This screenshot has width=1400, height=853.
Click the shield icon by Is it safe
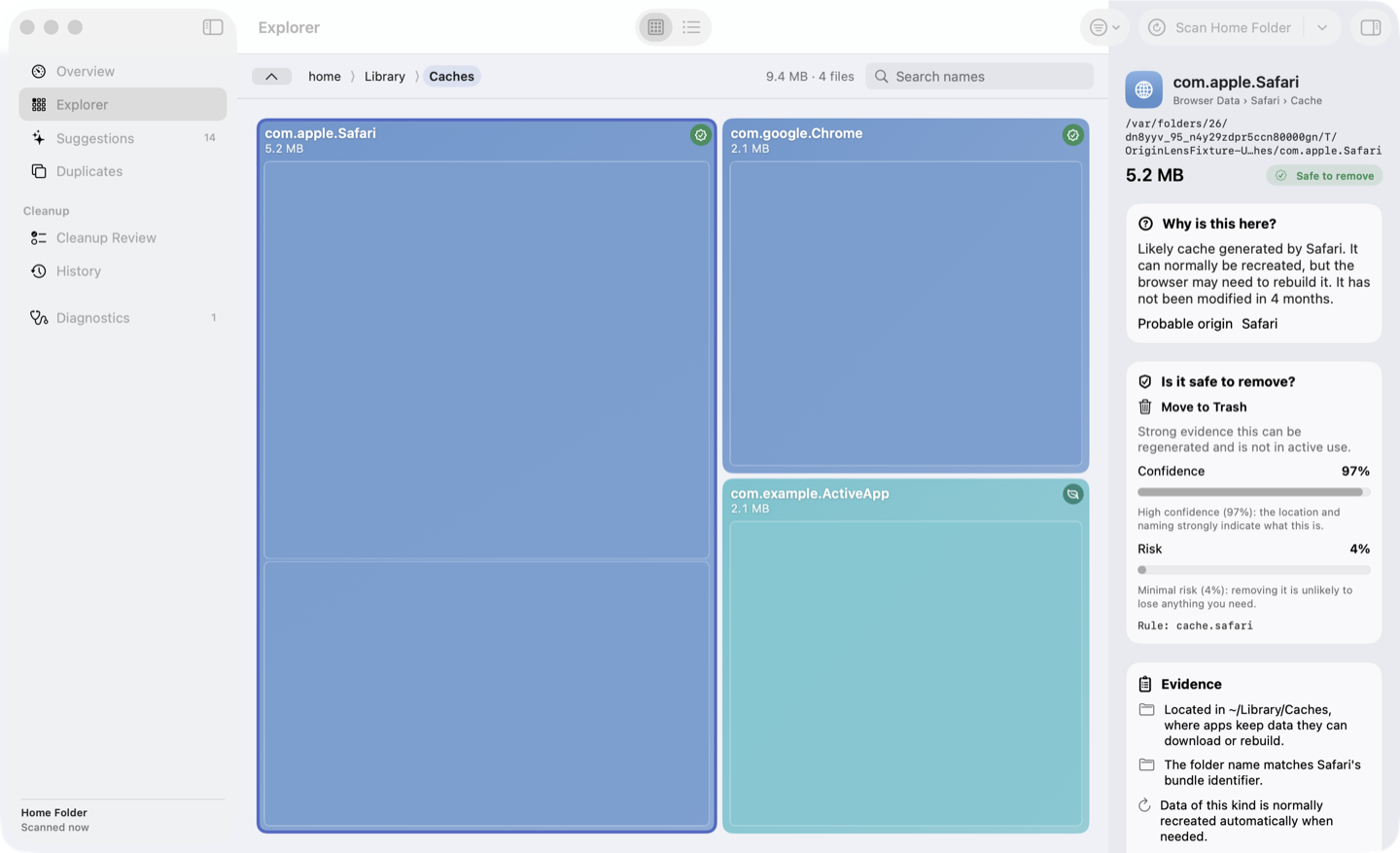(1145, 382)
